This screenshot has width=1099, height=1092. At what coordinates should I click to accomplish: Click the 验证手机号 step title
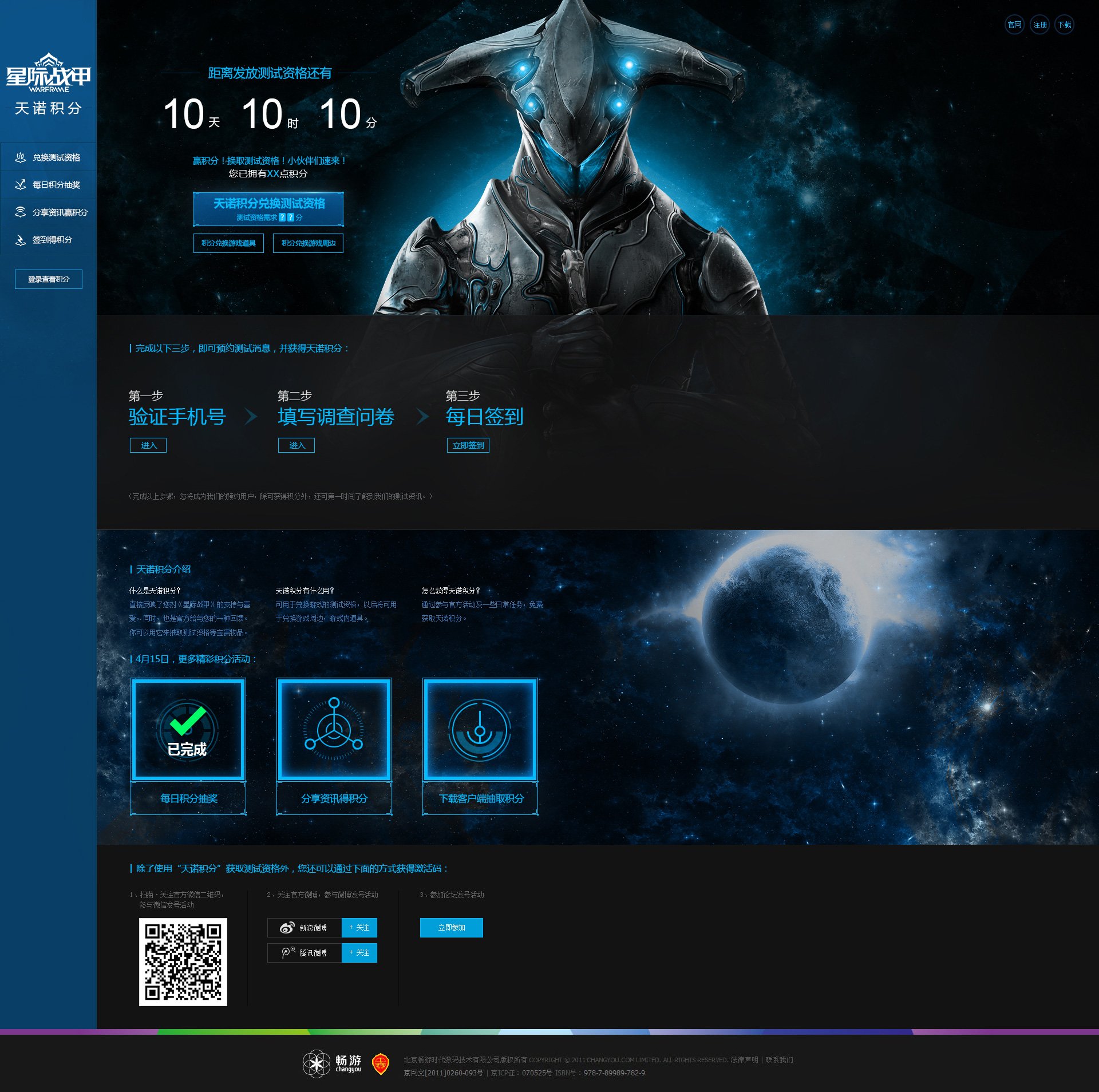pos(177,417)
